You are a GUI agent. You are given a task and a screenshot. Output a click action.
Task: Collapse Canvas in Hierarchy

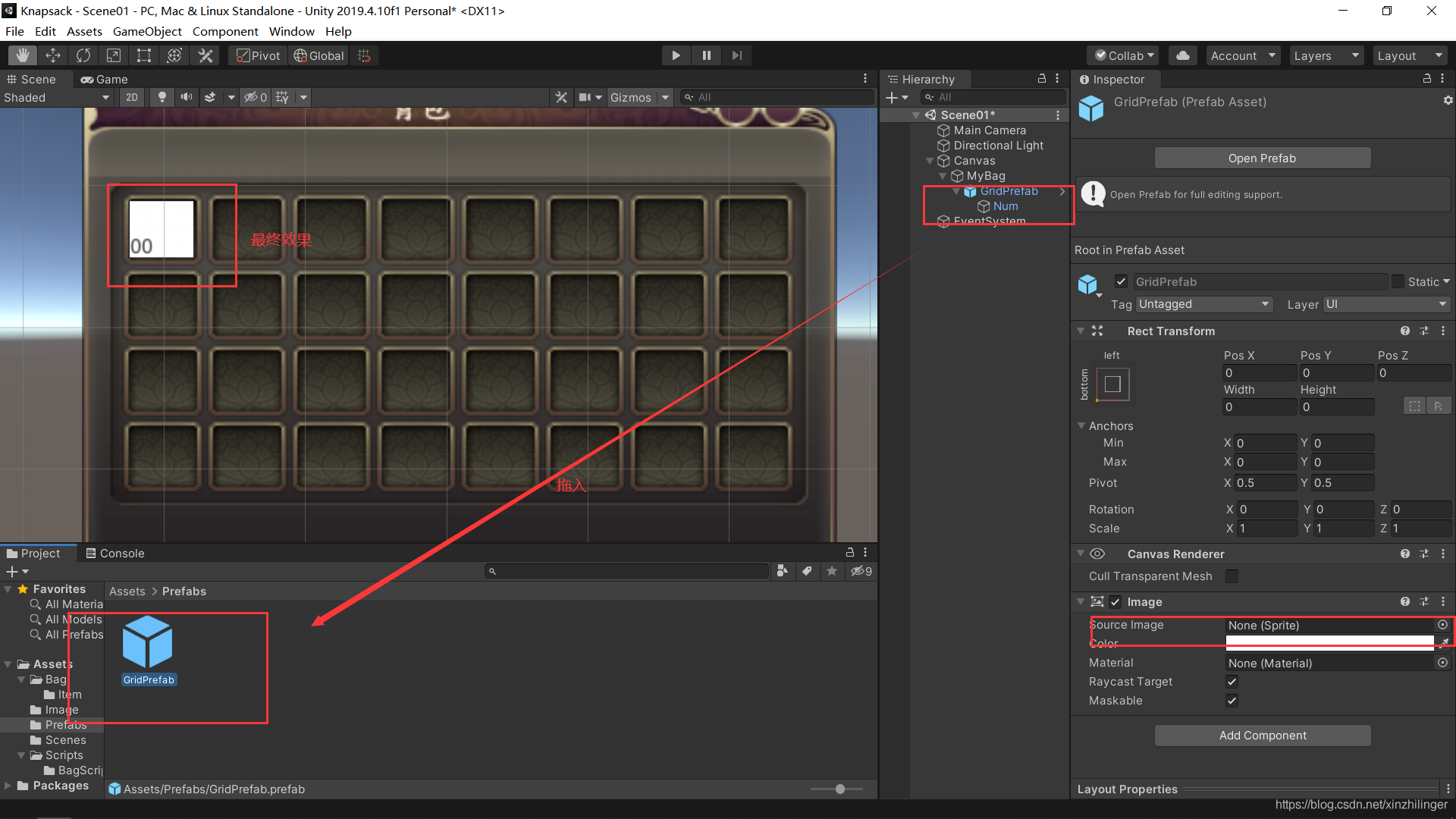point(930,161)
